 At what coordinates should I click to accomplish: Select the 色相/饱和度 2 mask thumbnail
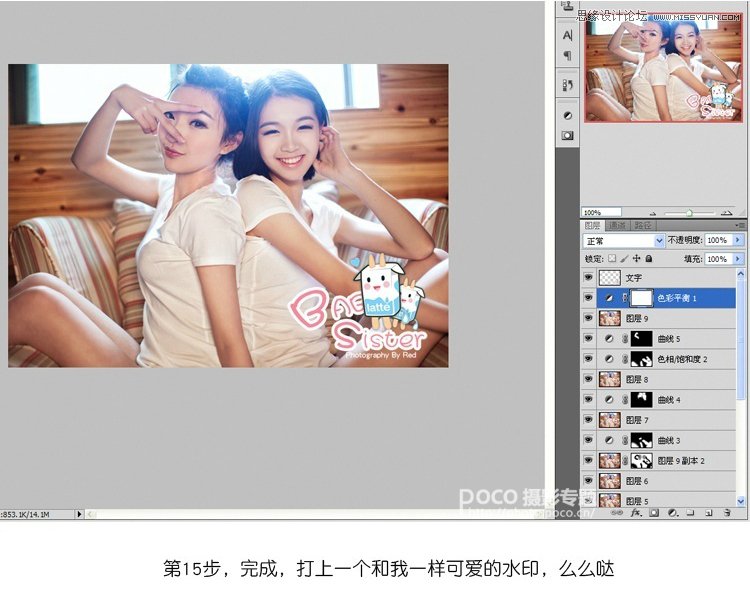[x=641, y=359]
